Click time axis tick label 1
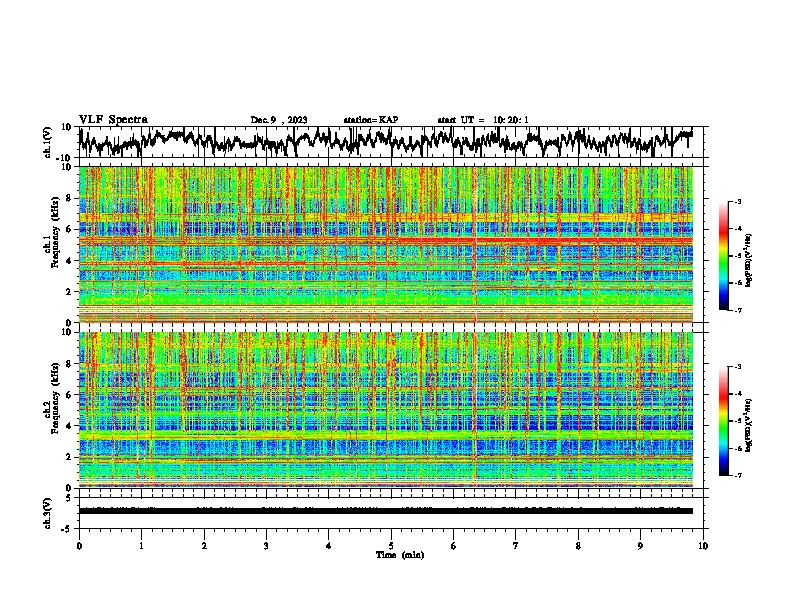 coord(141,546)
